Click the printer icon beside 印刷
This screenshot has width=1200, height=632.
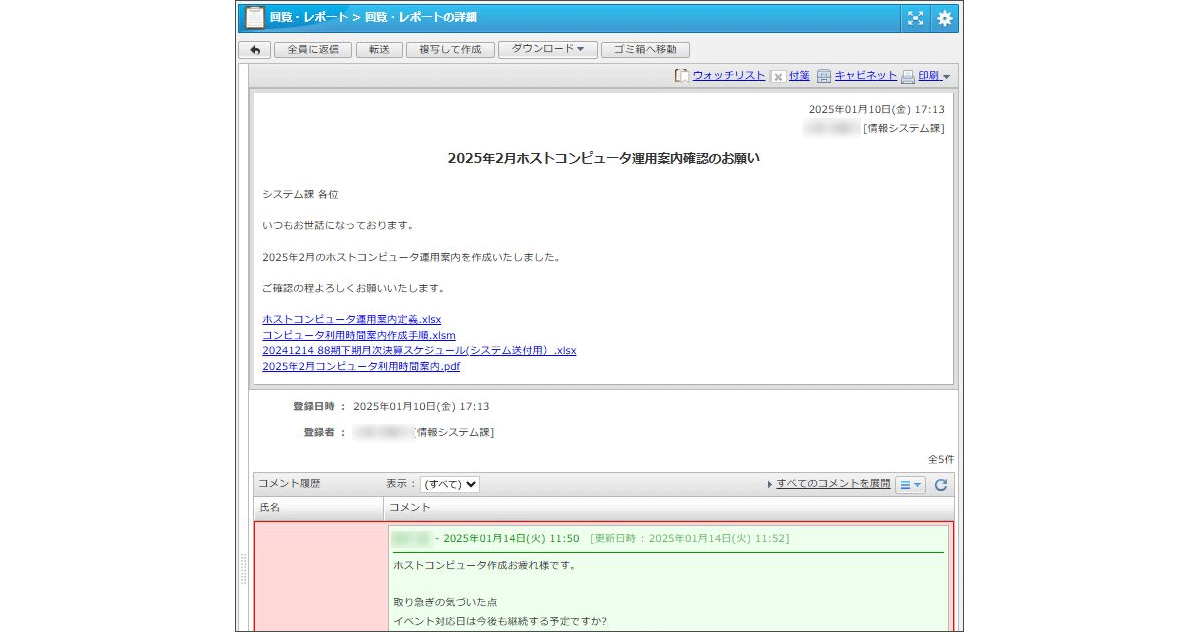(908, 76)
